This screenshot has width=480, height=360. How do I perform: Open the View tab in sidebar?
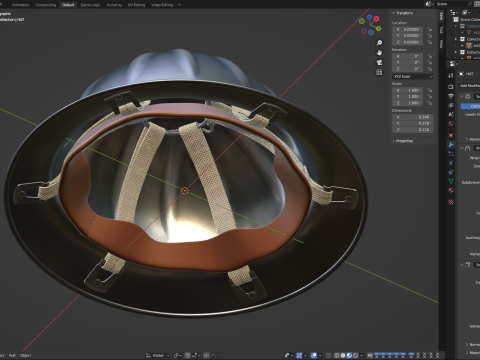tap(441, 44)
